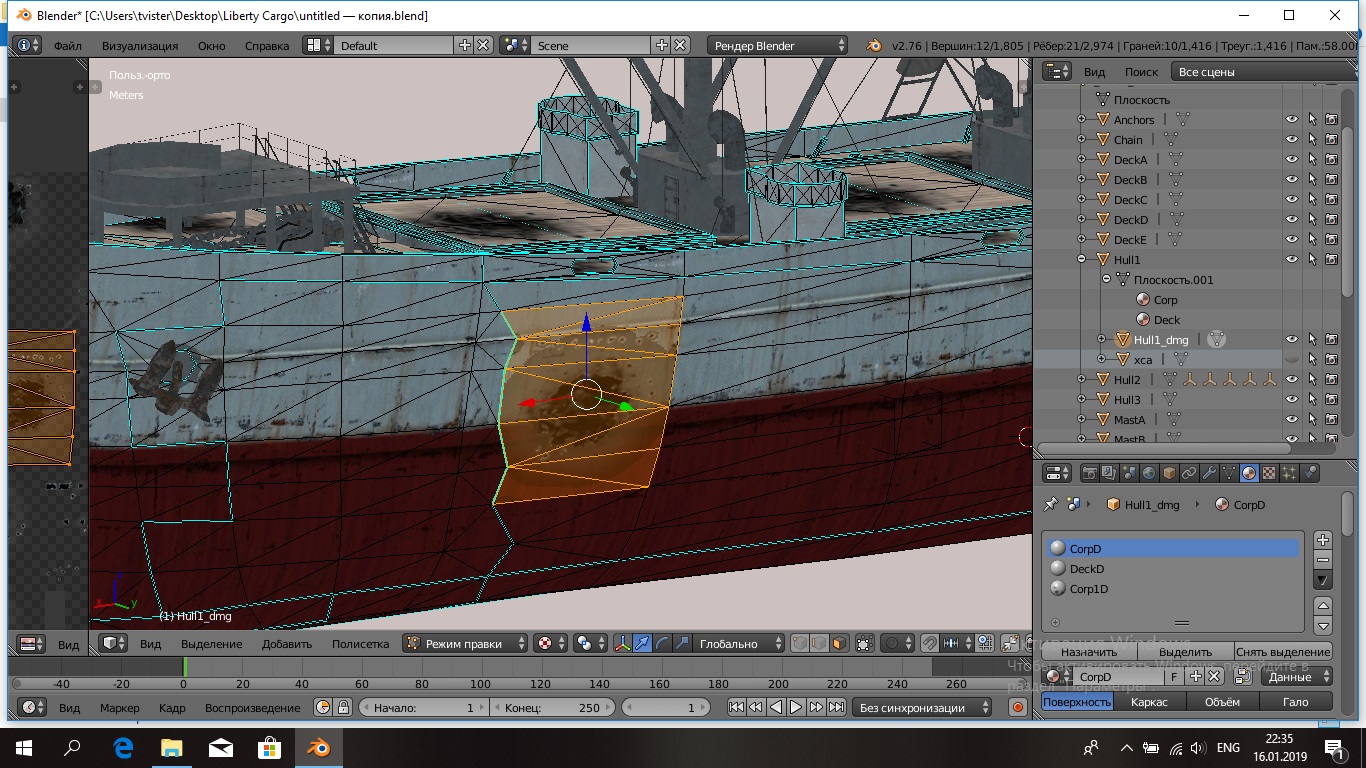Open the Modifiers wrench tab in properties
The width and height of the screenshot is (1366, 768).
click(x=1209, y=473)
